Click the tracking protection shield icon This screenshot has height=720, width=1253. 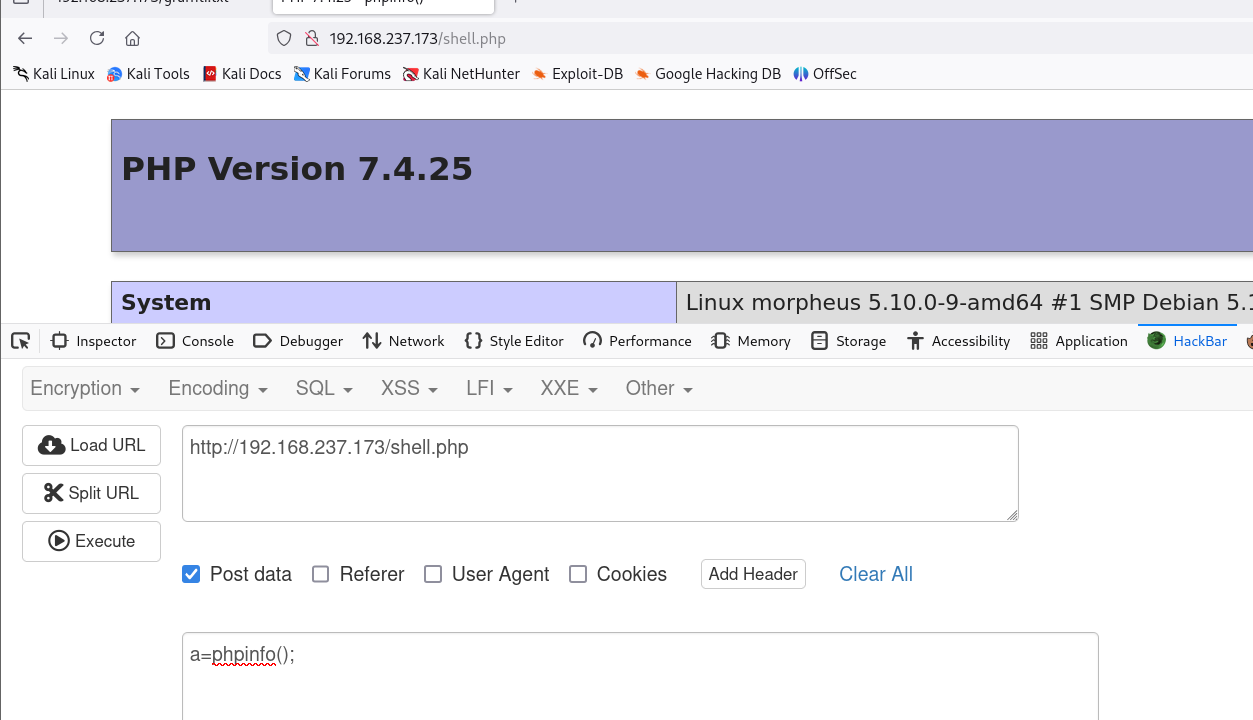pyautogui.click(x=284, y=38)
